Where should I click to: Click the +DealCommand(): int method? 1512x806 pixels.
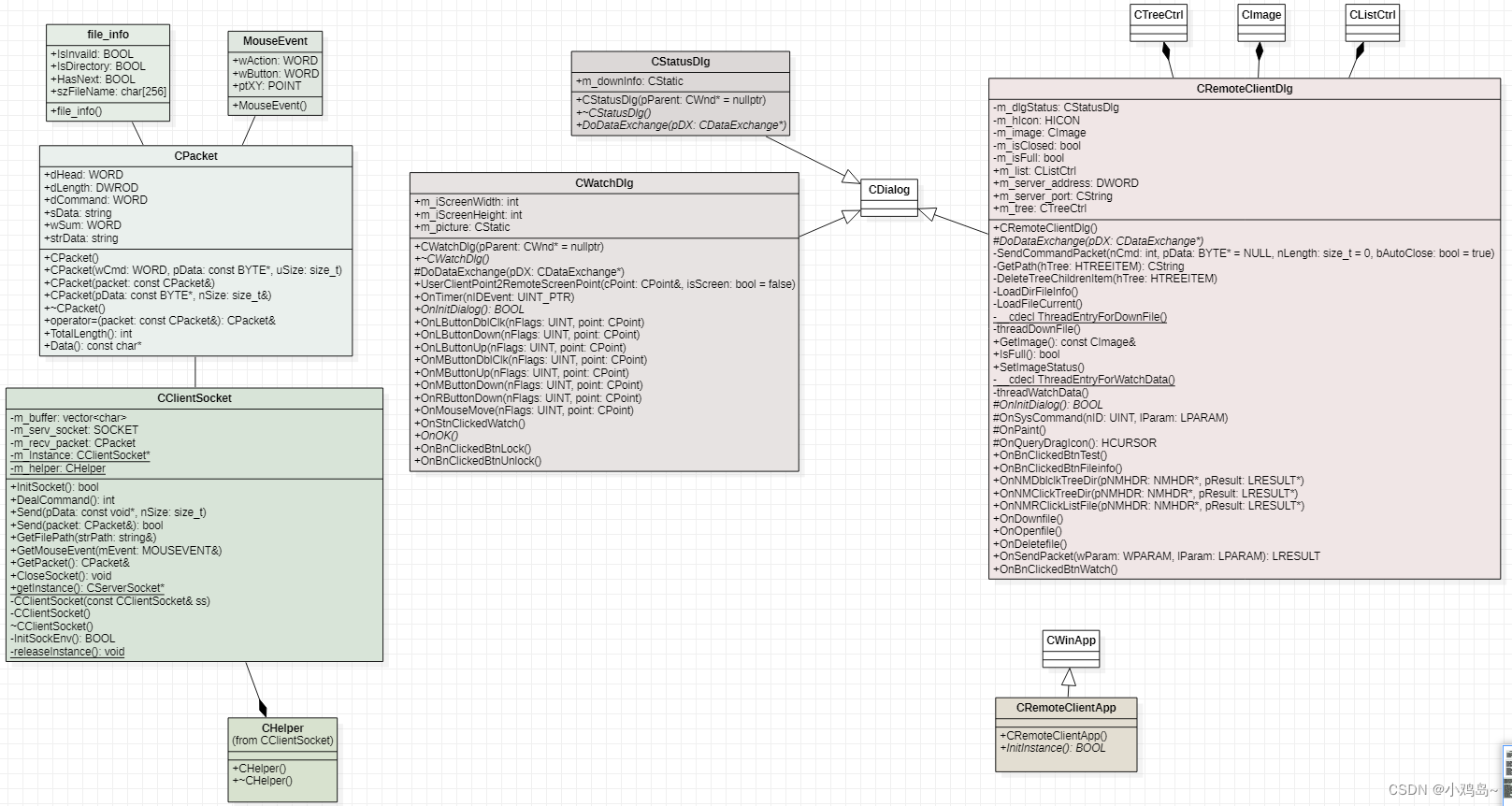pos(63,500)
